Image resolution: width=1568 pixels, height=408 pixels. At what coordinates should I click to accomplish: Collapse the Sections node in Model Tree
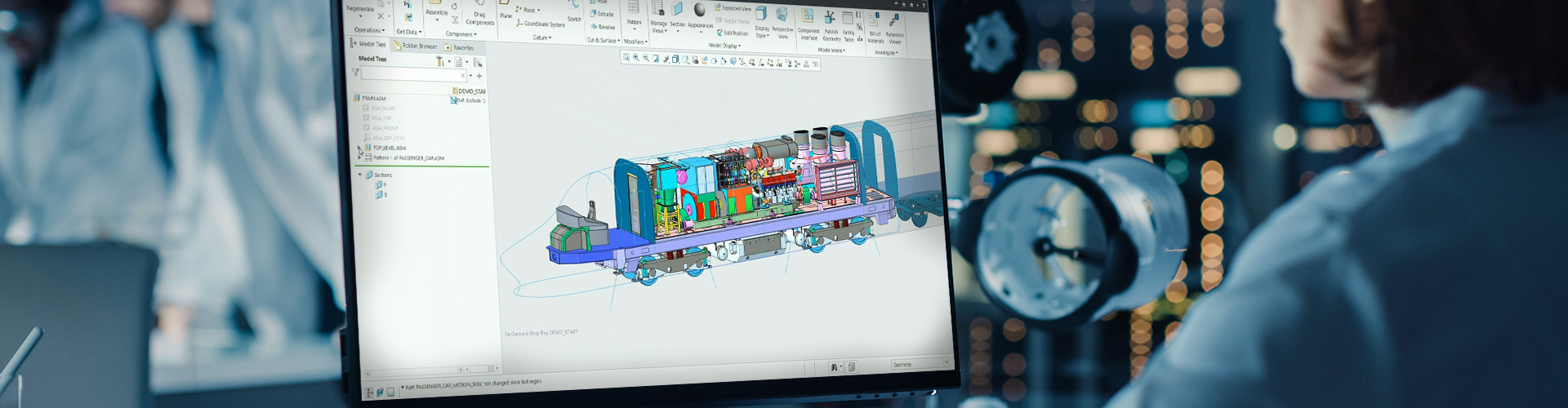[x=360, y=175]
